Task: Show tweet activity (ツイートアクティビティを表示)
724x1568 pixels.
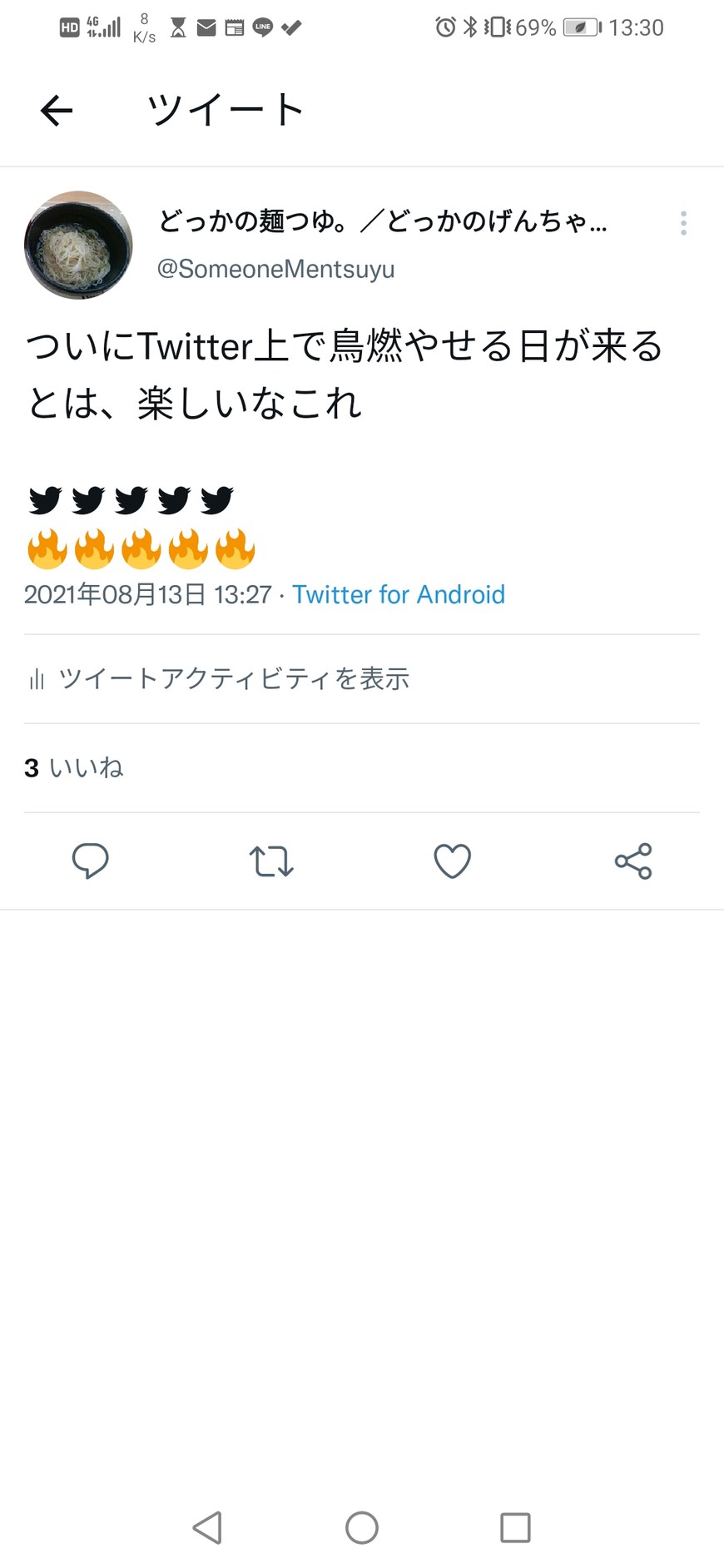Action: click(234, 679)
